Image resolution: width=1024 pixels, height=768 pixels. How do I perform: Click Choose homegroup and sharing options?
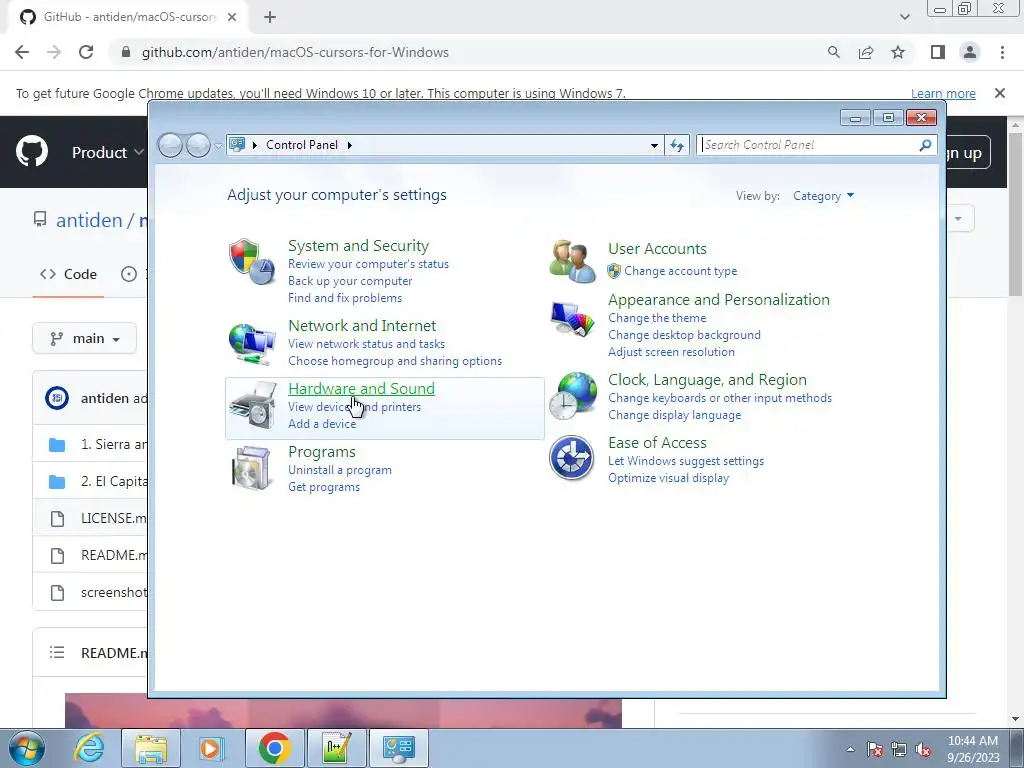(395, 360)
